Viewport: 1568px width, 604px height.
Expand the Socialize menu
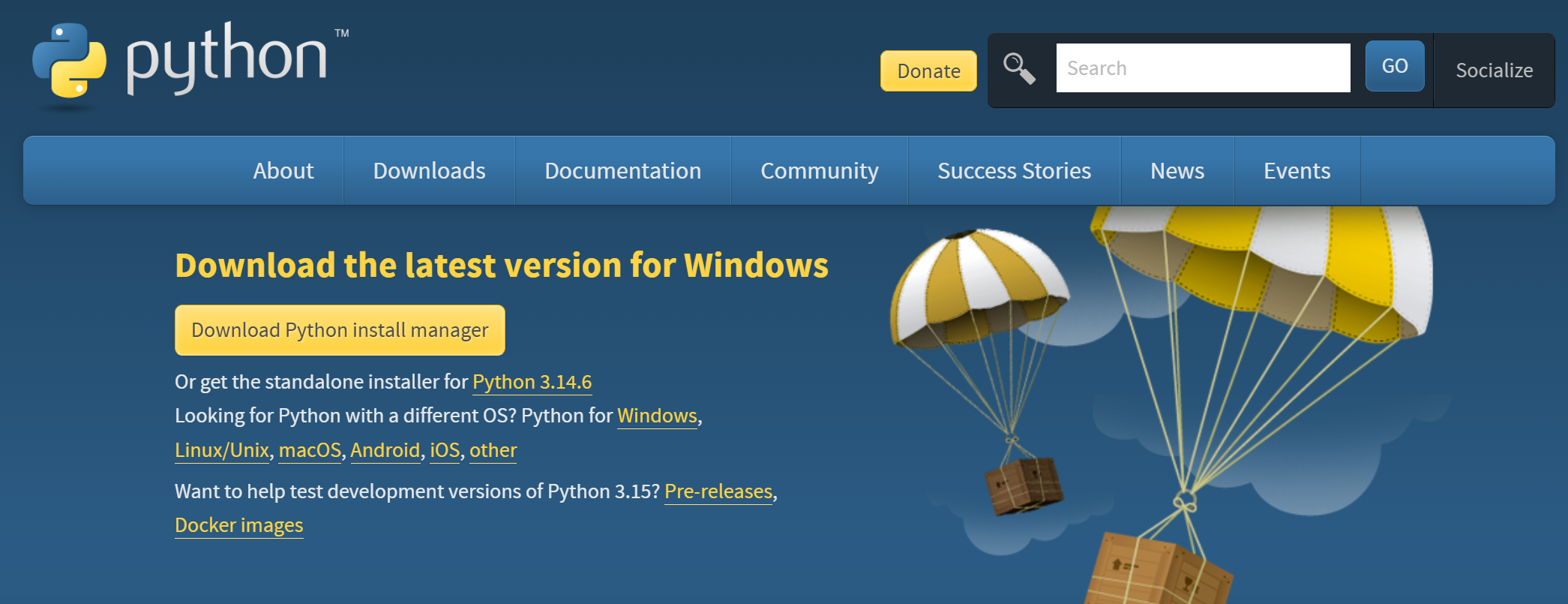(1495, 71)
